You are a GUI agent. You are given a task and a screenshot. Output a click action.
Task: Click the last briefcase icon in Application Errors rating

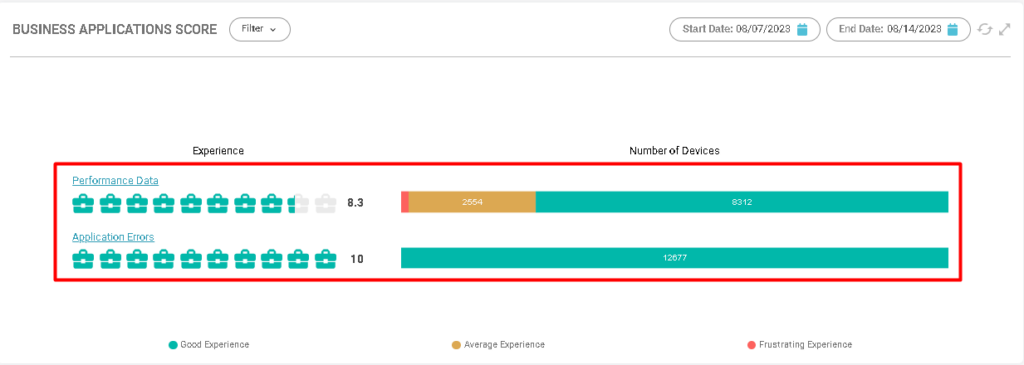[325, 259]
